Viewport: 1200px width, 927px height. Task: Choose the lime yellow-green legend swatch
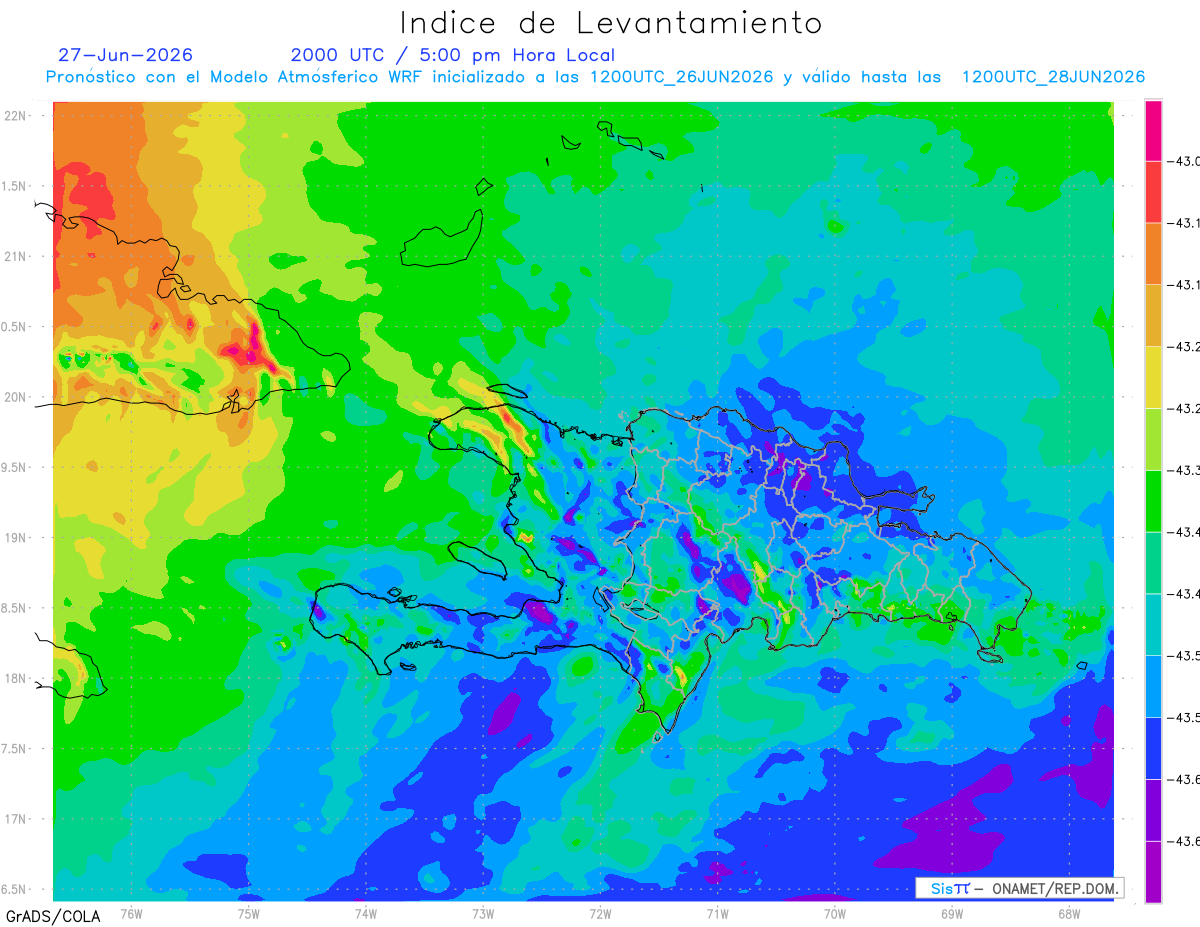click(x=1153, y=439)
